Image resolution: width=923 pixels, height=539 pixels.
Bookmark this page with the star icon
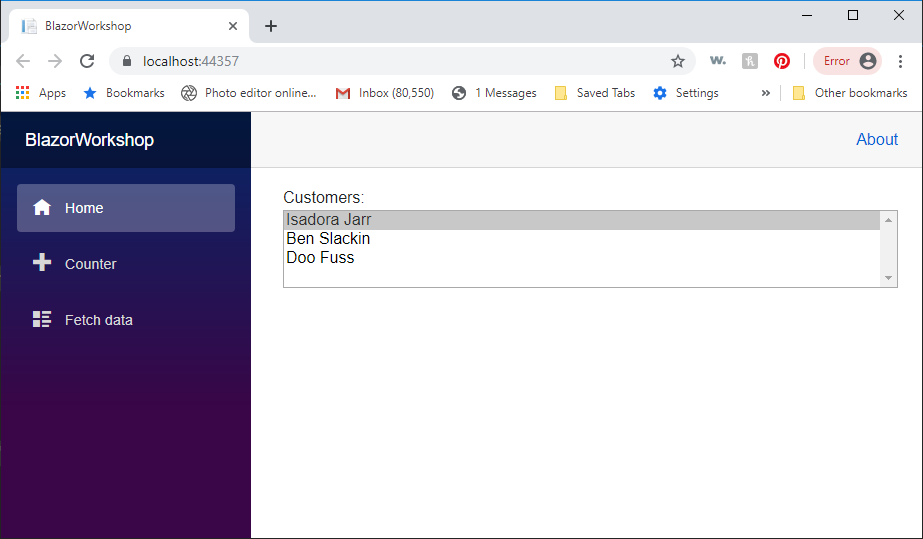click(678, 61)
